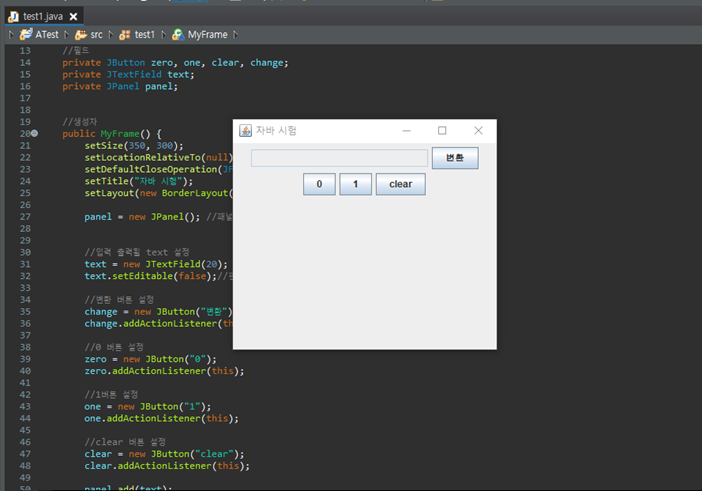Click the clear button in the Java window

click(401, 184)
